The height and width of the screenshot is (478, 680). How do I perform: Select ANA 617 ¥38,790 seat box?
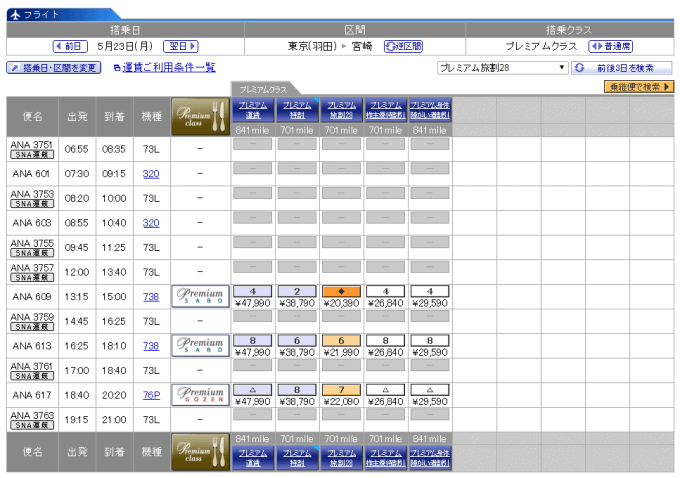click(297, 390)
